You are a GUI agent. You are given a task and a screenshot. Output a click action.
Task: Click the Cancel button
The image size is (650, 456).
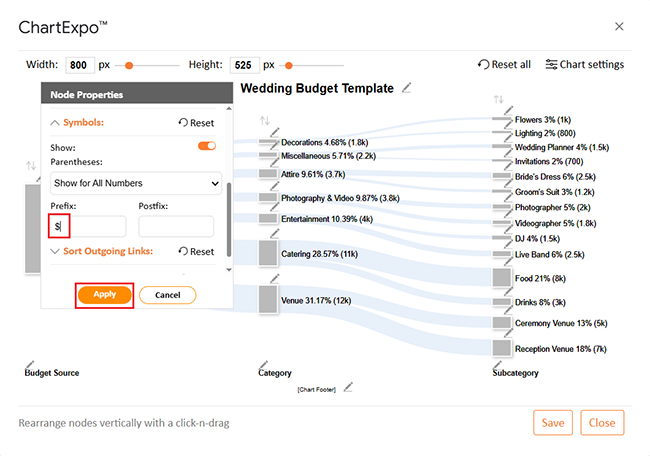tap(167, 295)
